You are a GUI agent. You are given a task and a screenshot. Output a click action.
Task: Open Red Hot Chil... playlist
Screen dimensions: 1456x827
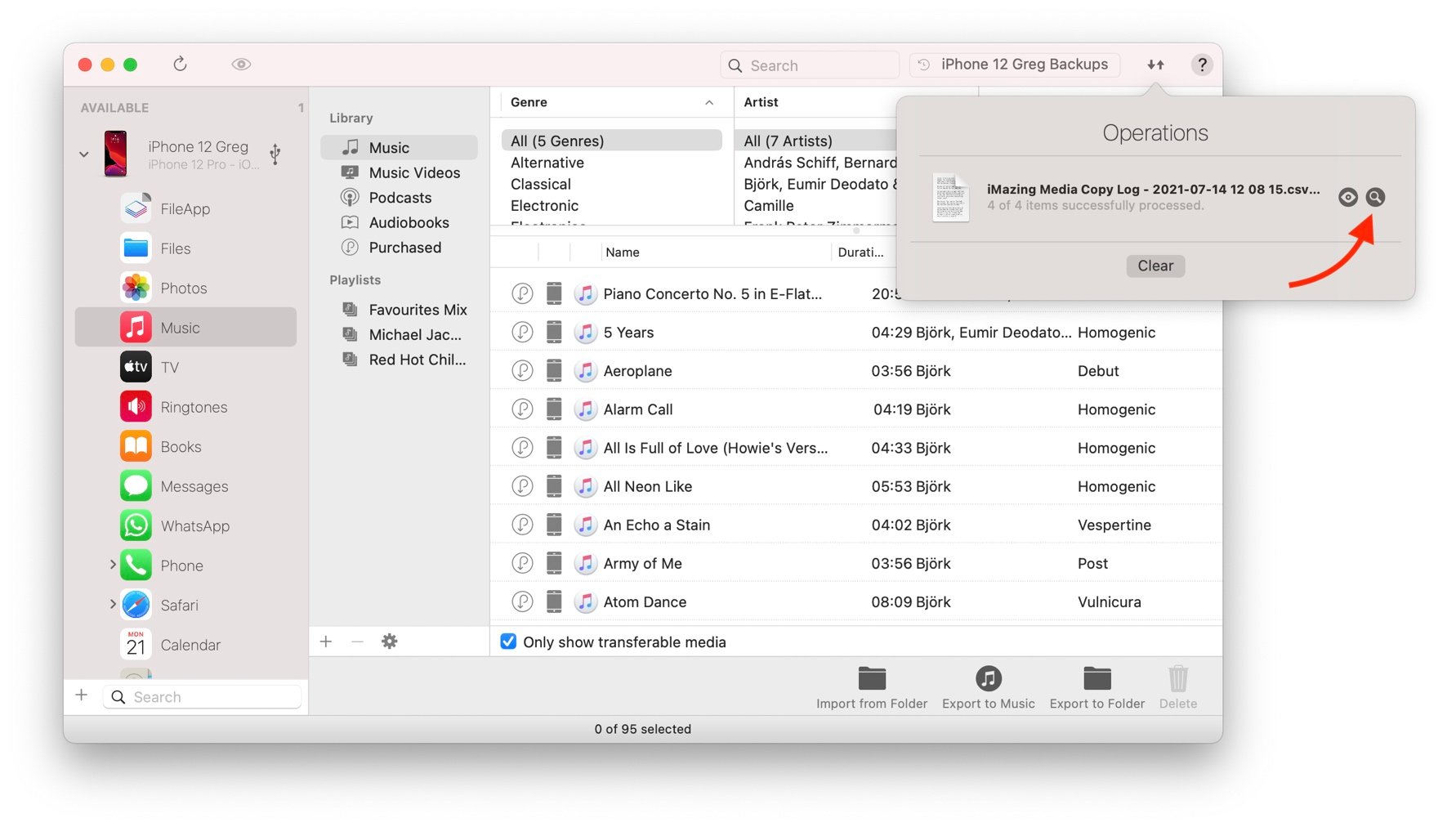pyautogui.click(x=399, y=360)
